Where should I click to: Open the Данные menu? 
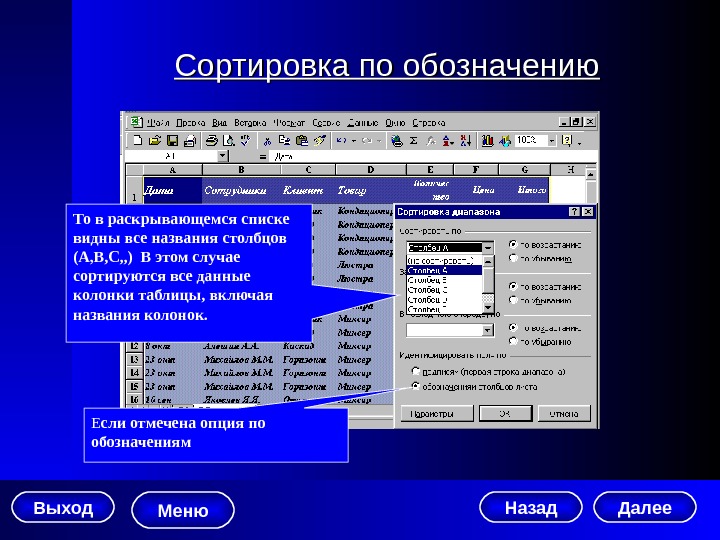(363, 123)
